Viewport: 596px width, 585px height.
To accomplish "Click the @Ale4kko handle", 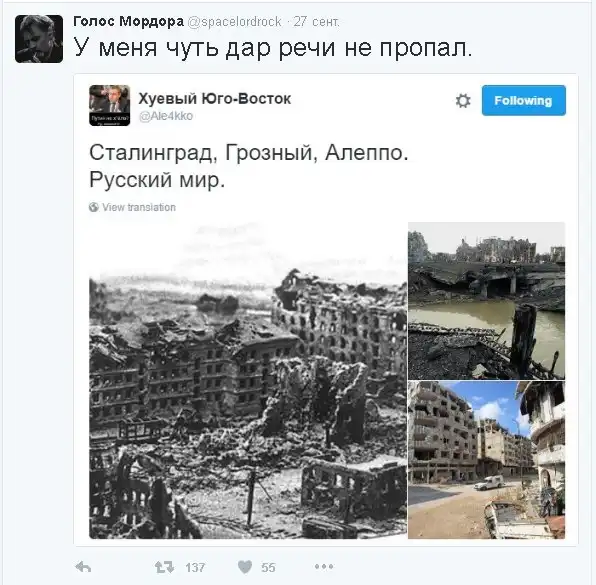I will tap(166, 116).
